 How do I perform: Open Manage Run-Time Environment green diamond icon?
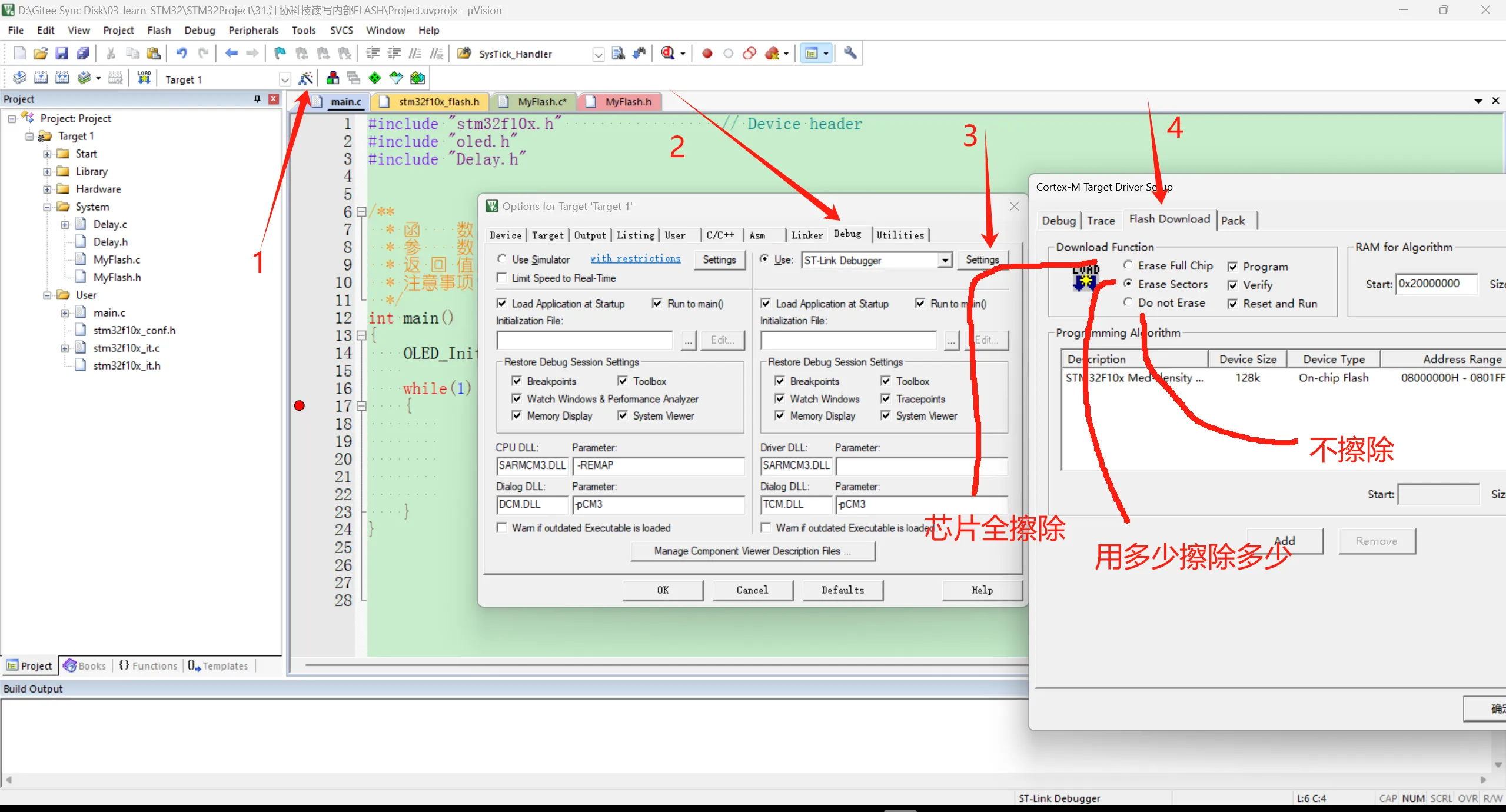coord(374,78)
